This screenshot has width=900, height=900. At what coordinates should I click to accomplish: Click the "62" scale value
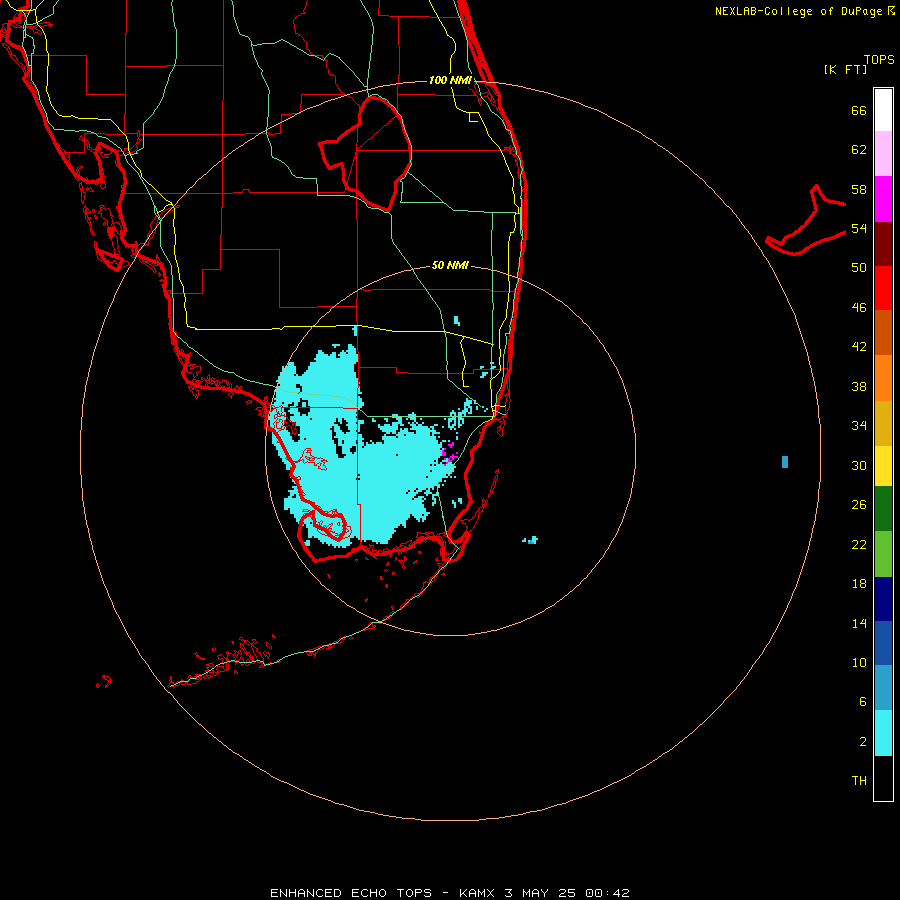859,149
